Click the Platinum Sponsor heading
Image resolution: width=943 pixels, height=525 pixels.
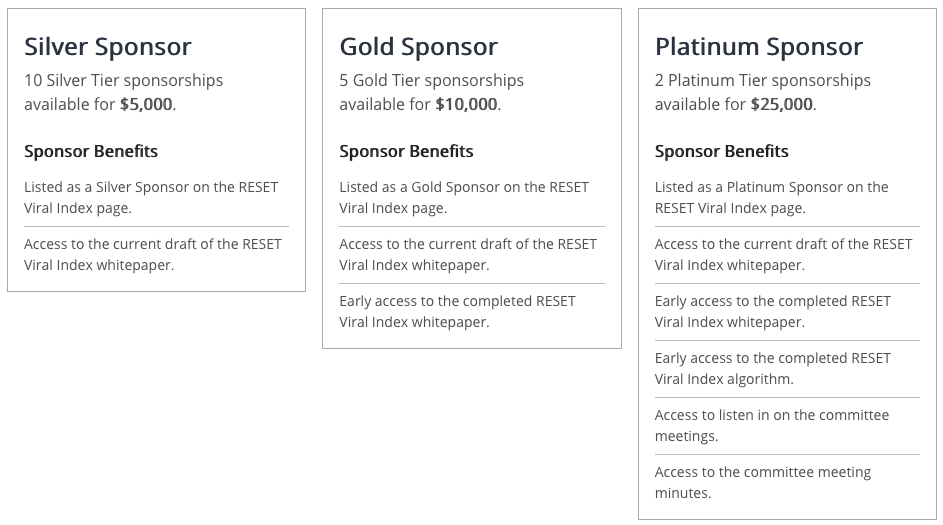[759, 47]
